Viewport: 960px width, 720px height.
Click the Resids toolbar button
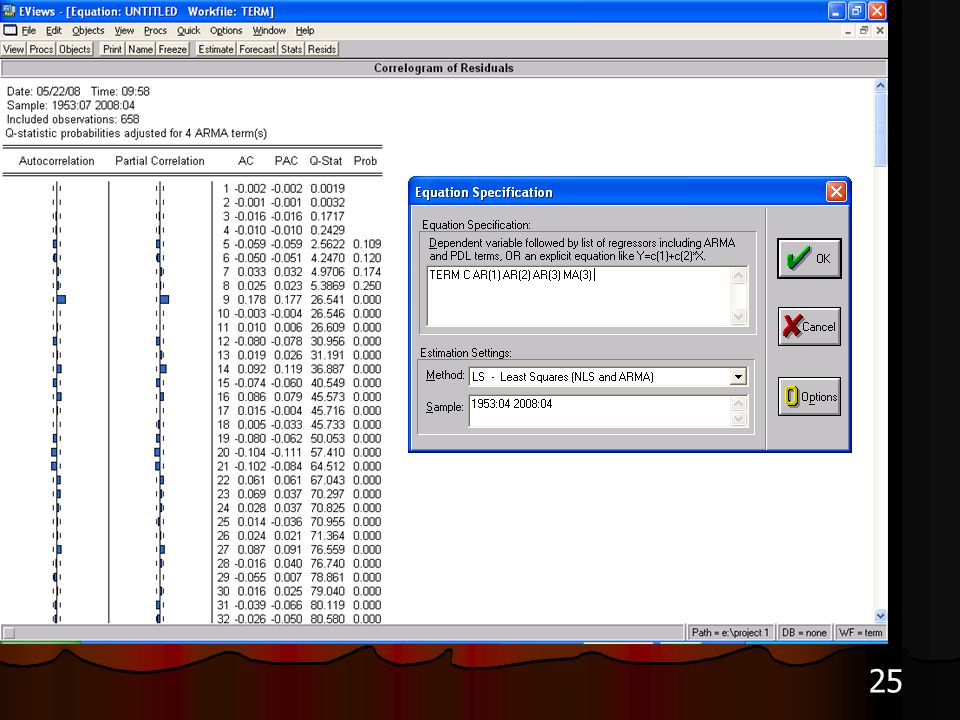coord(321,49)
